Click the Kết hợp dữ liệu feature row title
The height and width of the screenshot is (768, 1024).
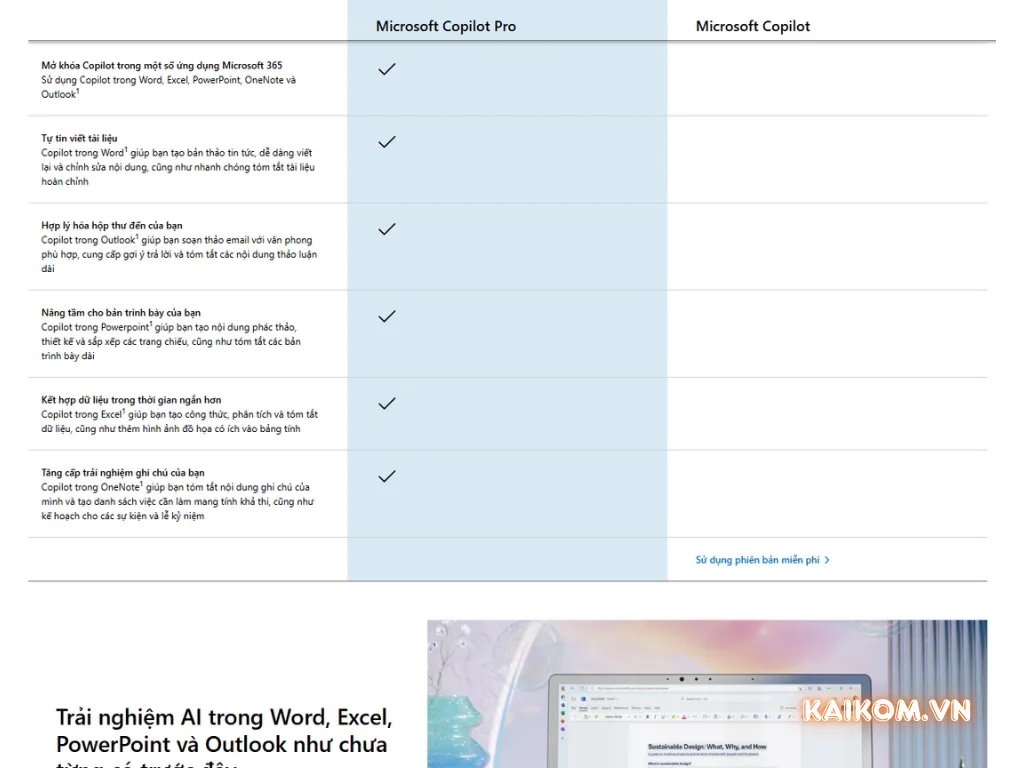pyautogui.click(x=130, y=399)
